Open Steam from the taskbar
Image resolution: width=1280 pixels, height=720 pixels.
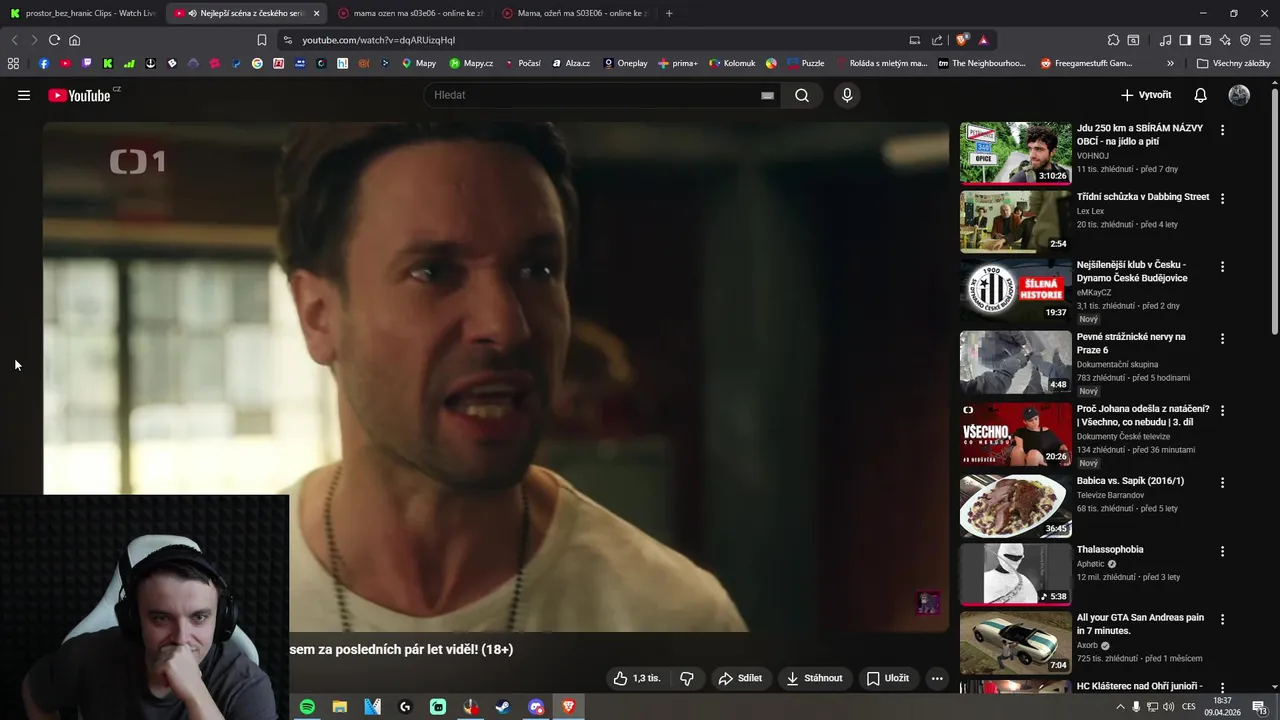[x=503, y=707]
